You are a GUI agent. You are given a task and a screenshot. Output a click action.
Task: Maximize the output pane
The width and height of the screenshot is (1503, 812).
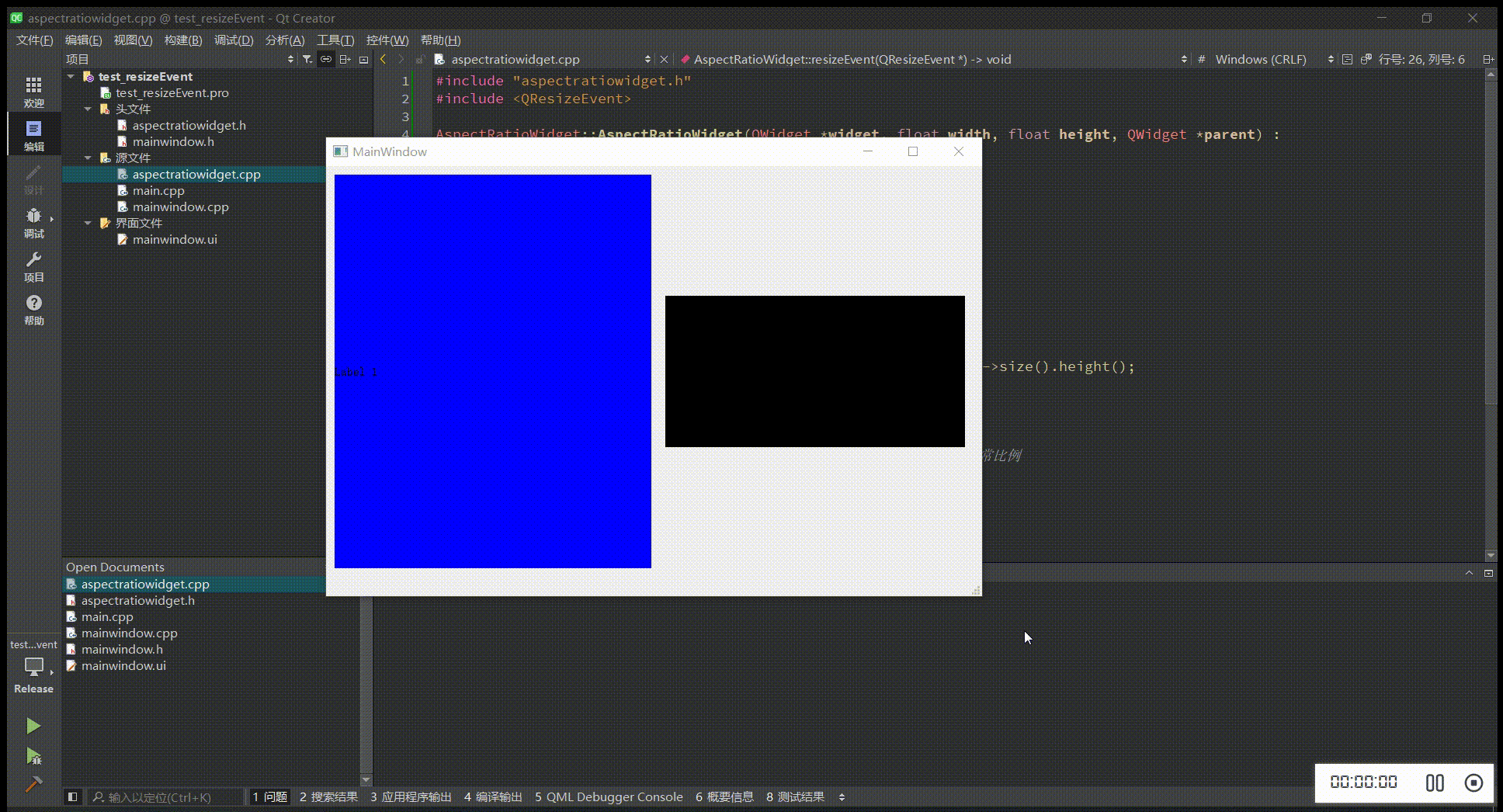(1488, 573)
